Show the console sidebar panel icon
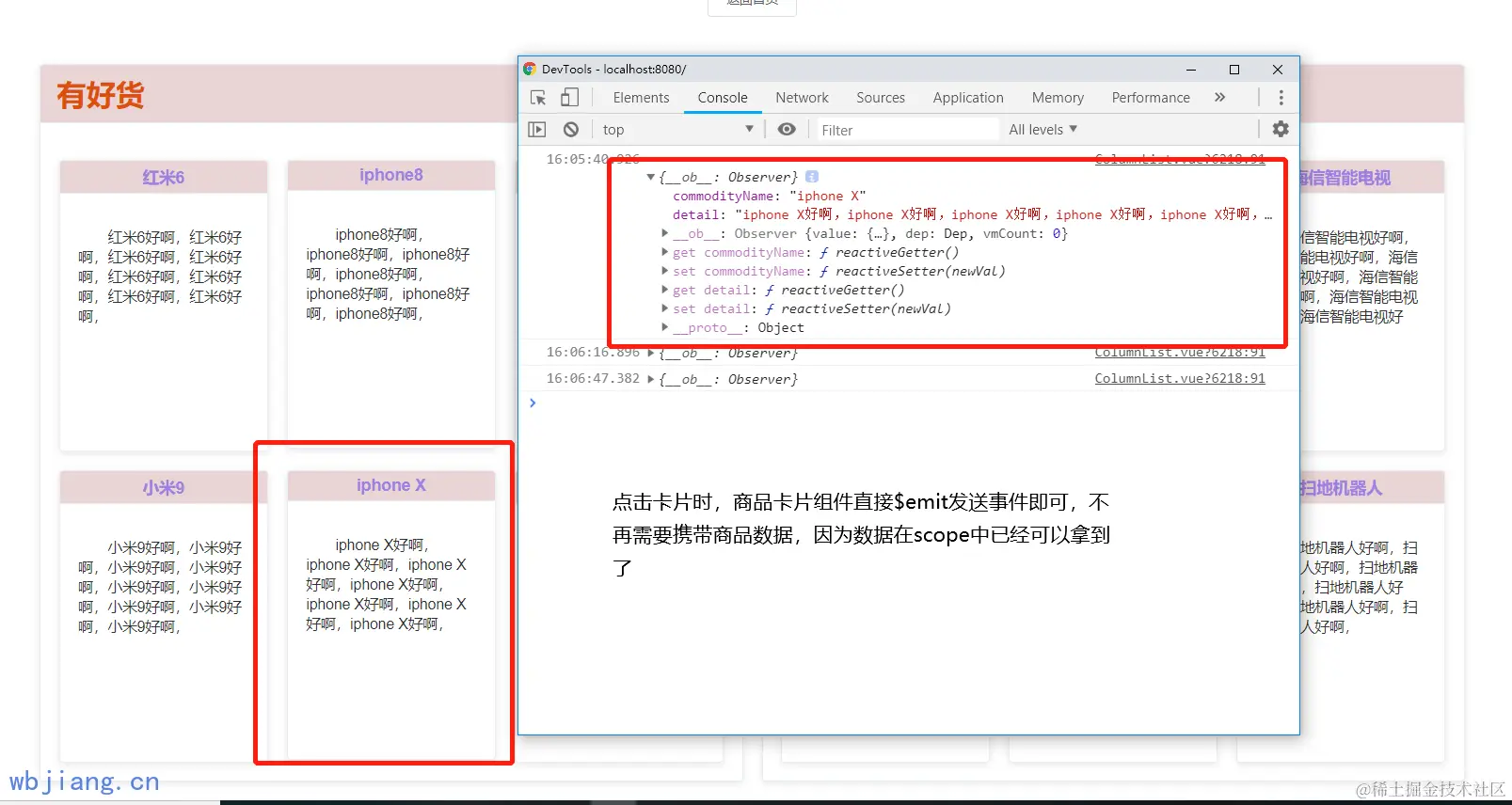Viewport: 1512px width, 805px height. pos(537,130)
